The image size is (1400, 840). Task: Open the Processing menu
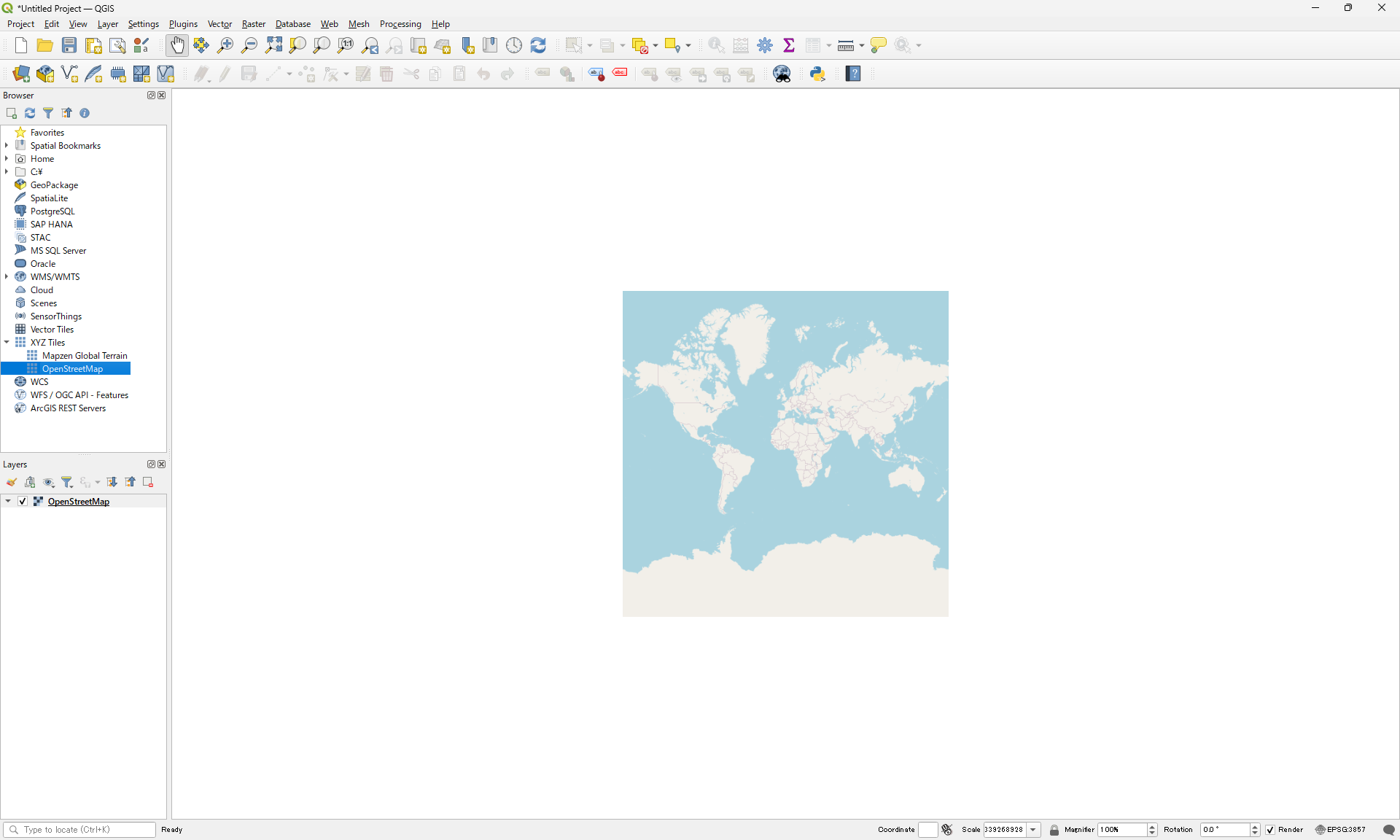coord(400,24)
